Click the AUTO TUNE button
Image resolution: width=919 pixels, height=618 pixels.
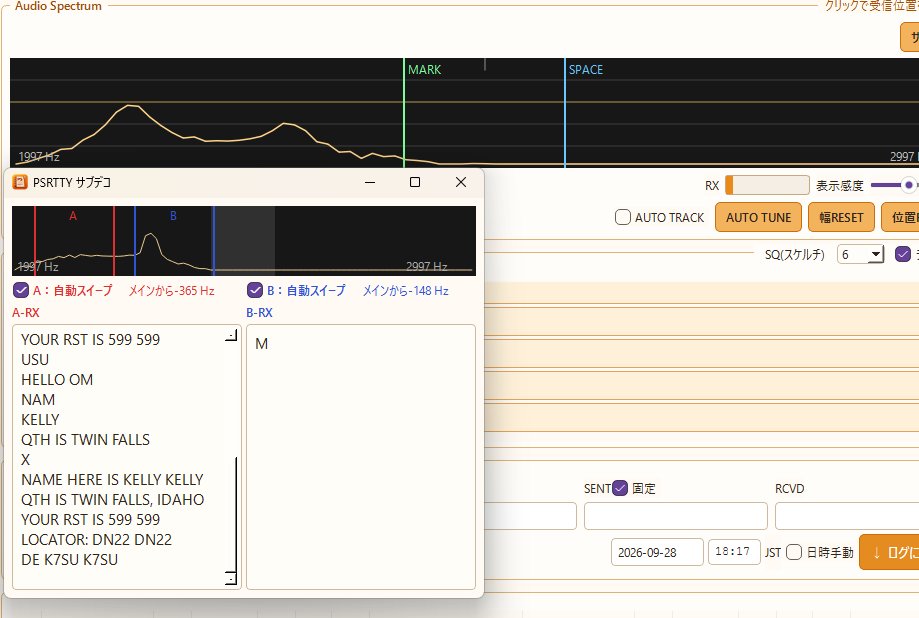click(x=758, y=218)
